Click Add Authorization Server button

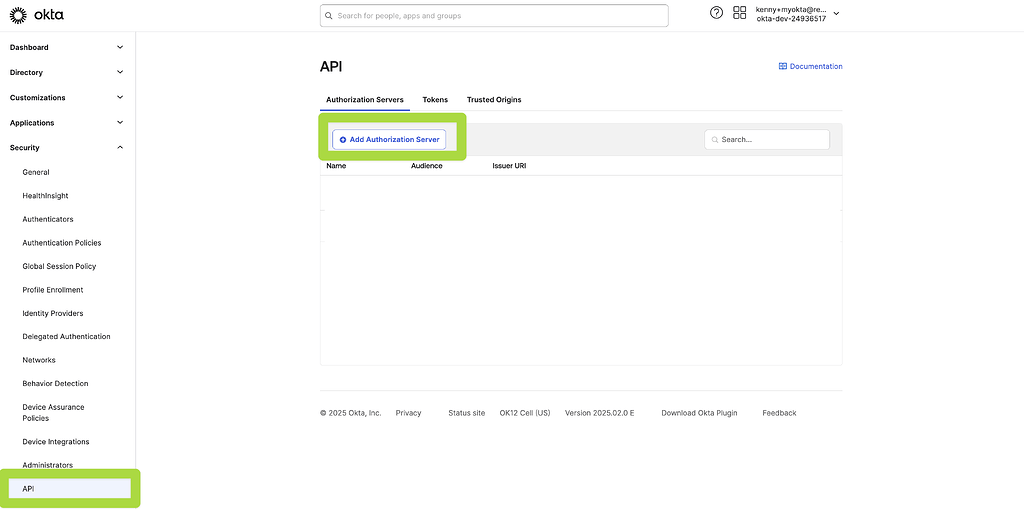pos(389,140)
